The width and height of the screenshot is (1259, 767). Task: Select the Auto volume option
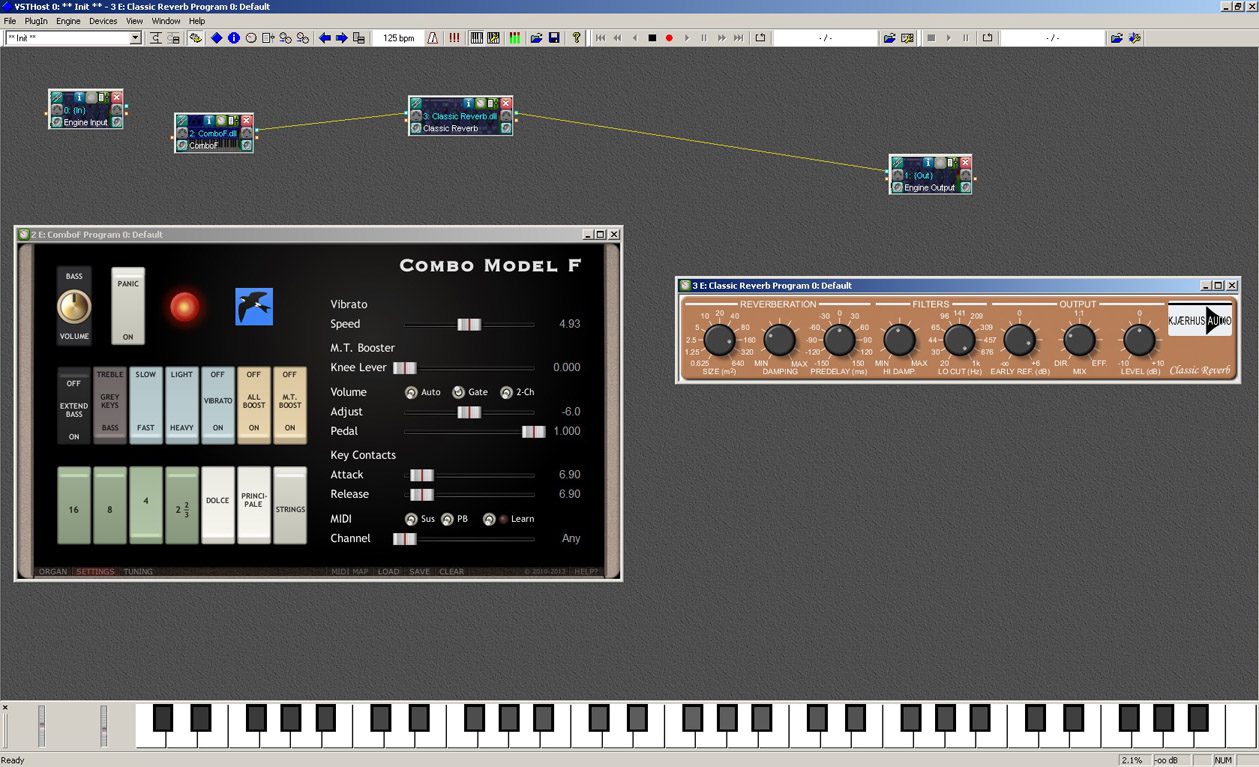[x=411, y=392]
